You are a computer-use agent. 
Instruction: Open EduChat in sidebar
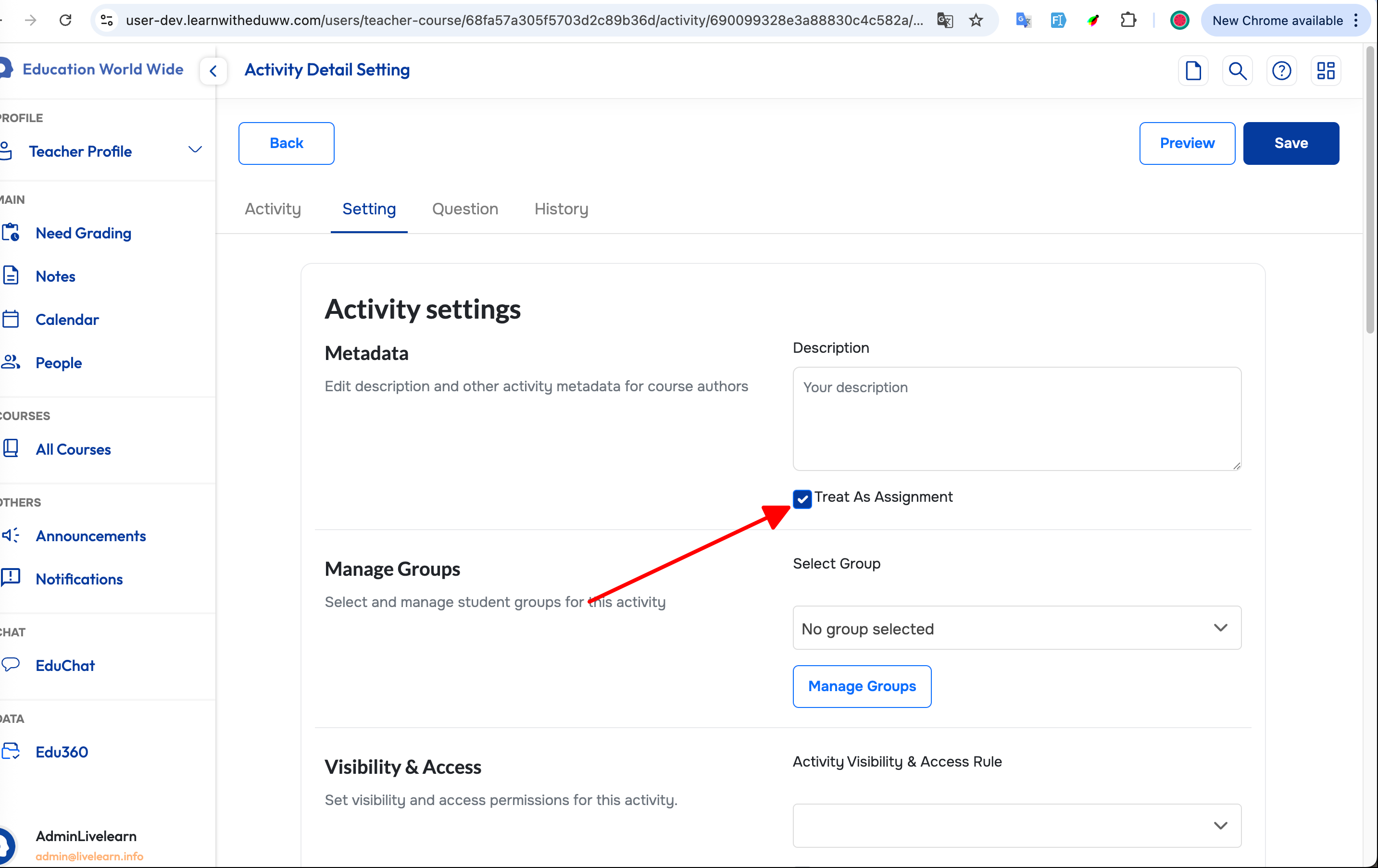pyautogui.click(x=64, y=666)
